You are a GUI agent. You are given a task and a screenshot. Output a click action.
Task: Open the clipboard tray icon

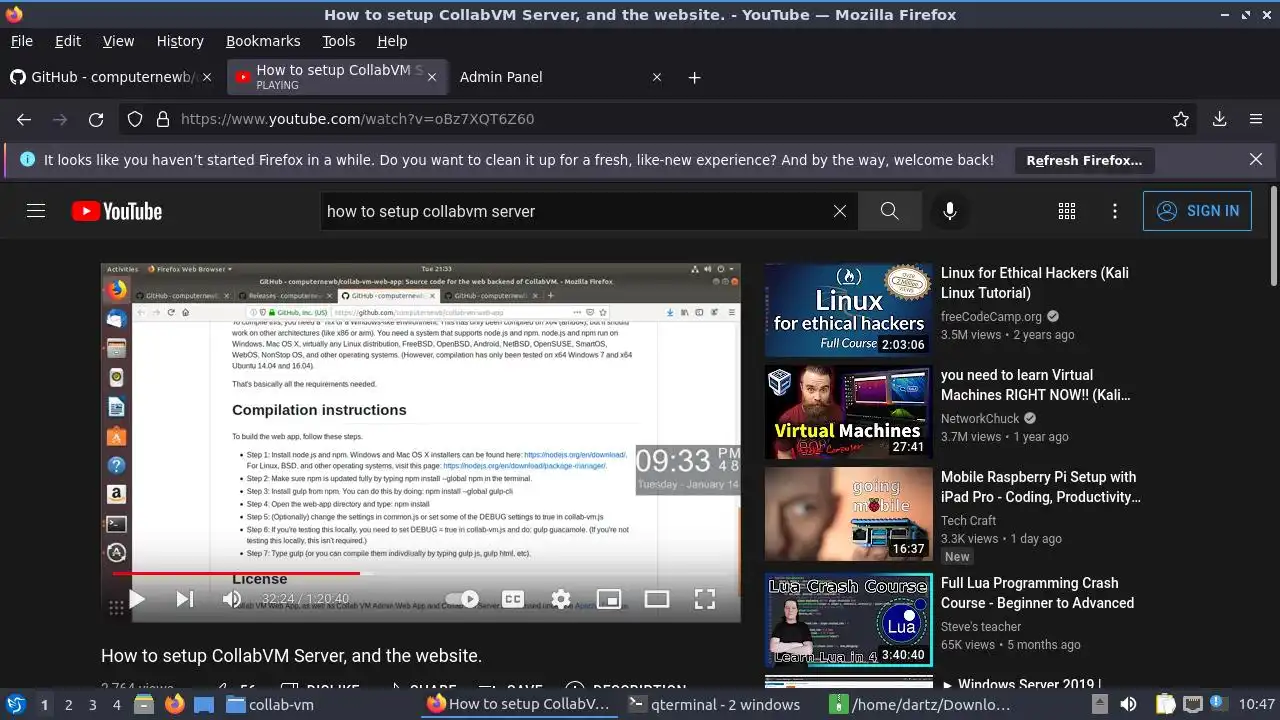click(1165, 704)
